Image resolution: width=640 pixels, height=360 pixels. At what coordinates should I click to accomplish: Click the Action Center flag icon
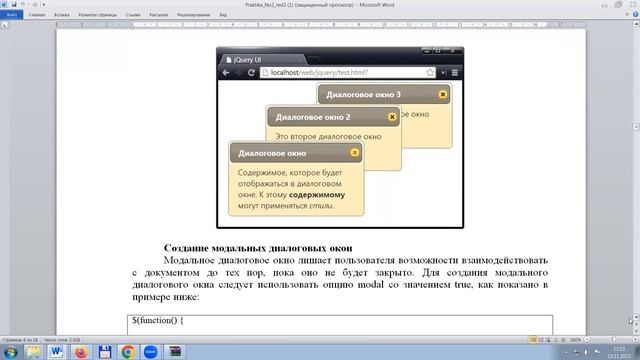597,352
